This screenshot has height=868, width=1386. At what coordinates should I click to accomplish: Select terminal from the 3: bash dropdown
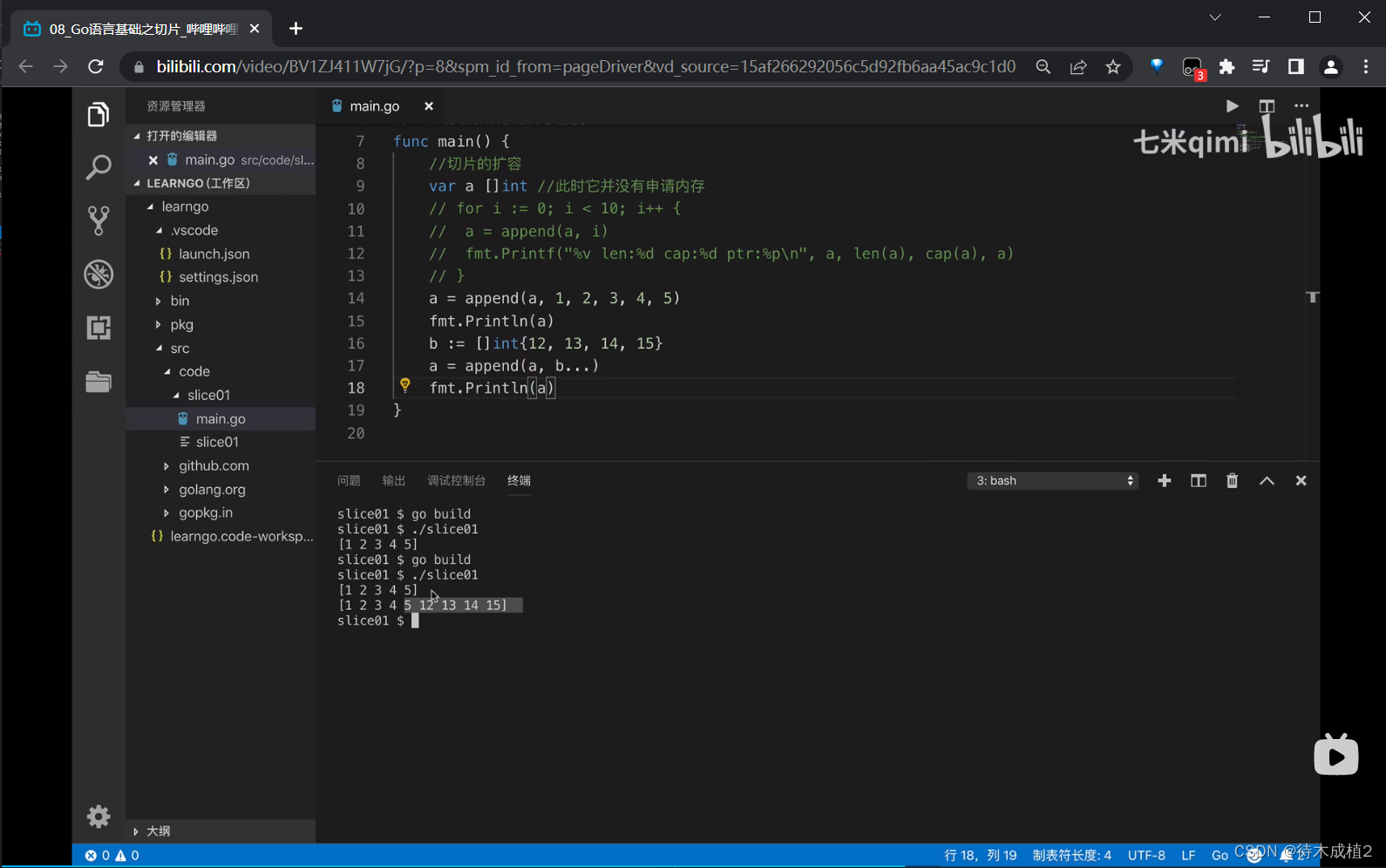point(1053,481)
